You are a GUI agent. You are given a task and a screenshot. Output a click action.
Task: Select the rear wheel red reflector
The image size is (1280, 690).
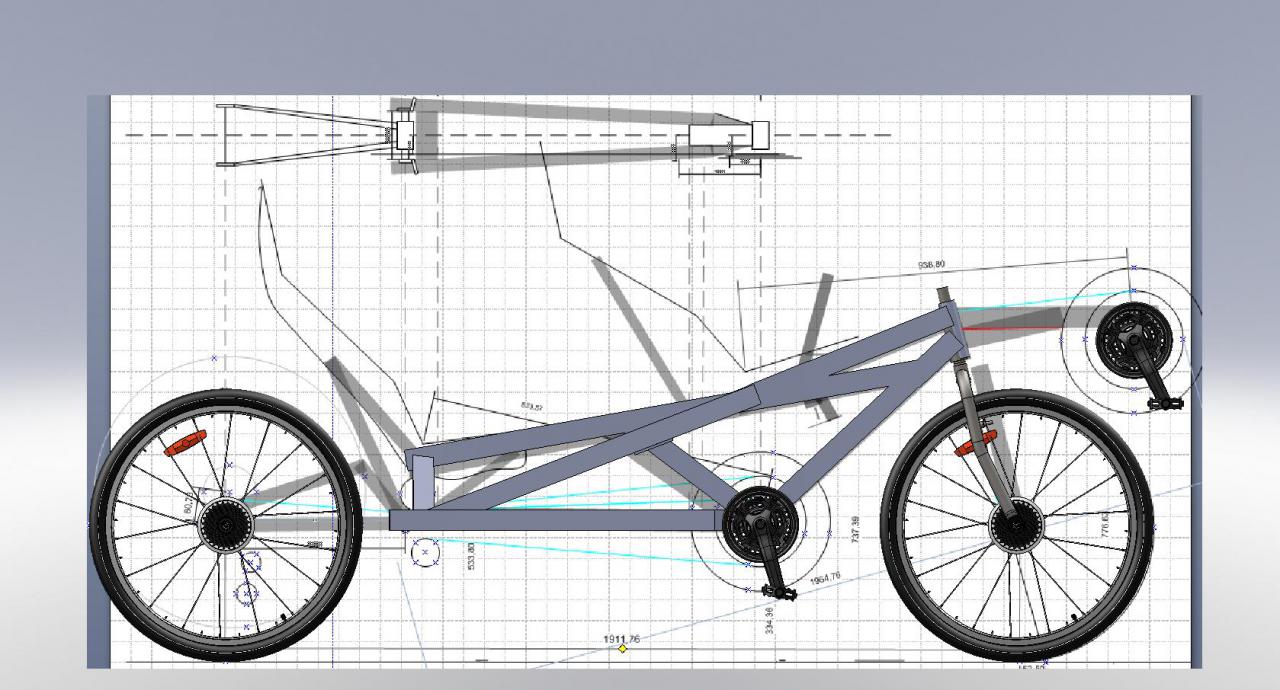[x=185, y=443]
